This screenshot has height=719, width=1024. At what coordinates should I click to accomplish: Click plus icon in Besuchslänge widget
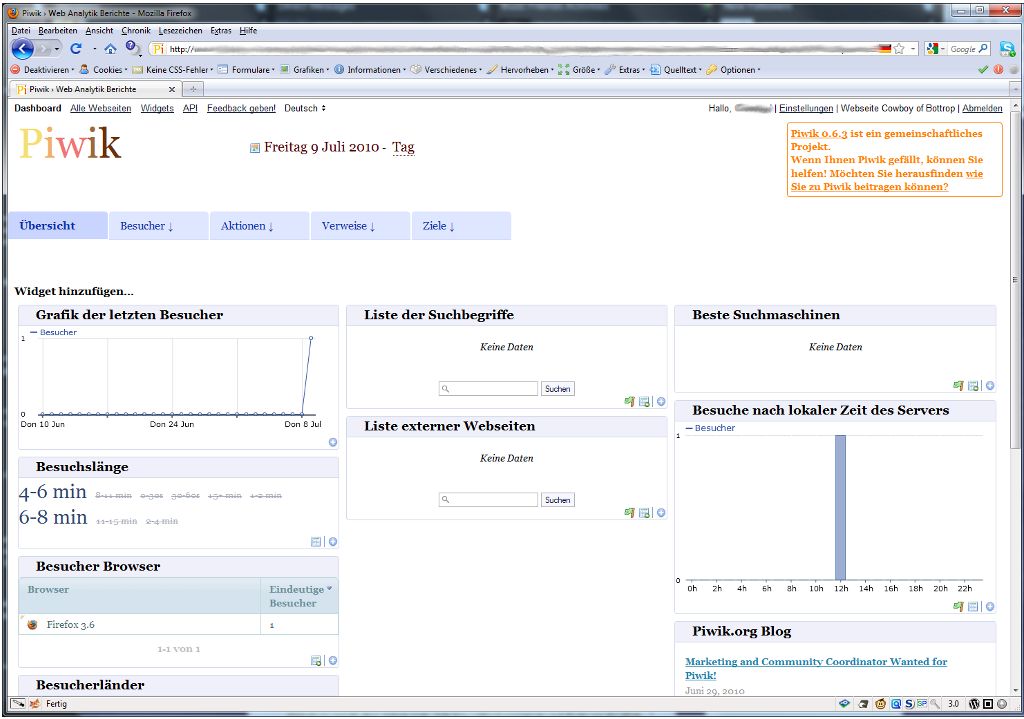point(332,541)
